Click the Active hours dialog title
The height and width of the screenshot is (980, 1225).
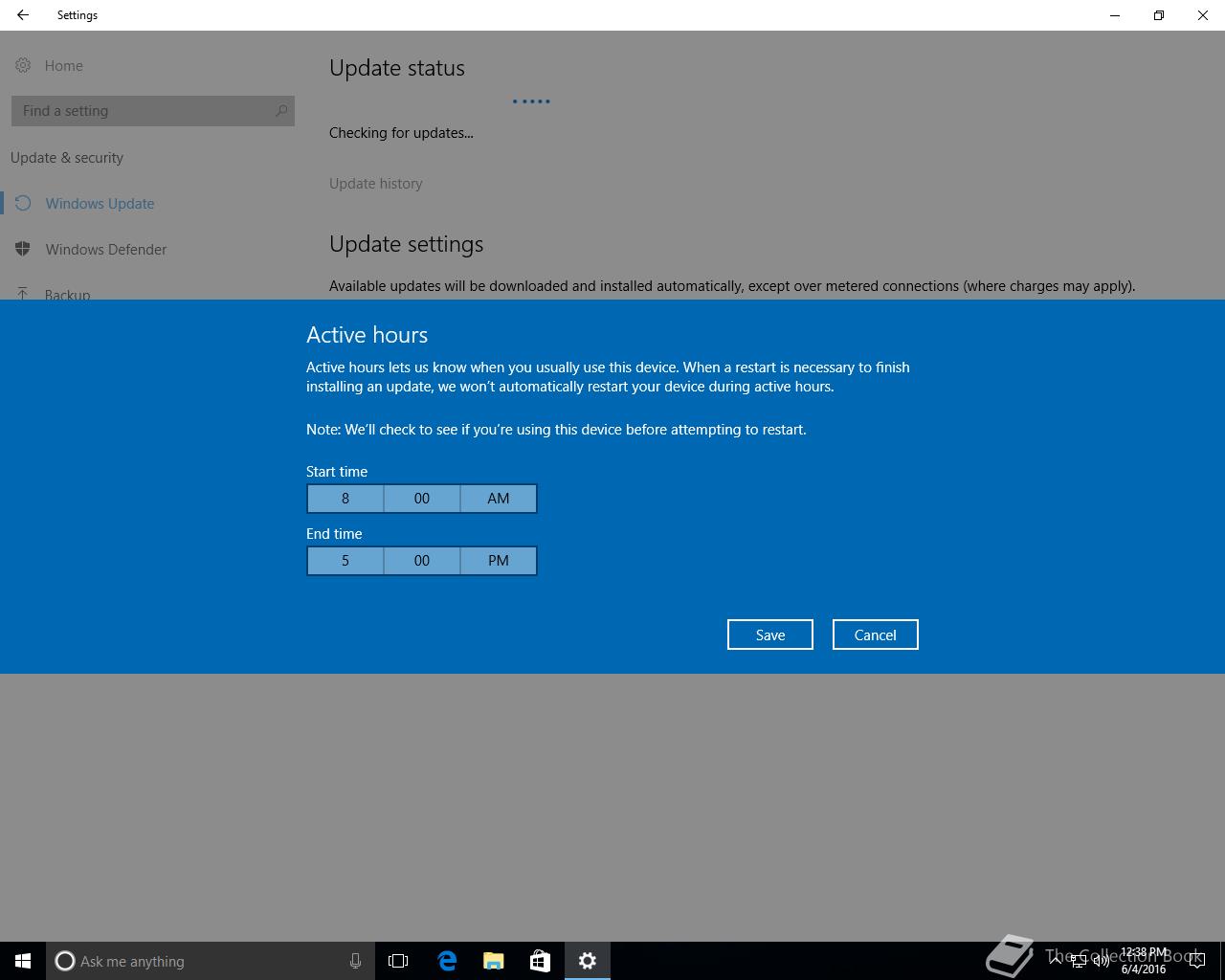[367, 335]
